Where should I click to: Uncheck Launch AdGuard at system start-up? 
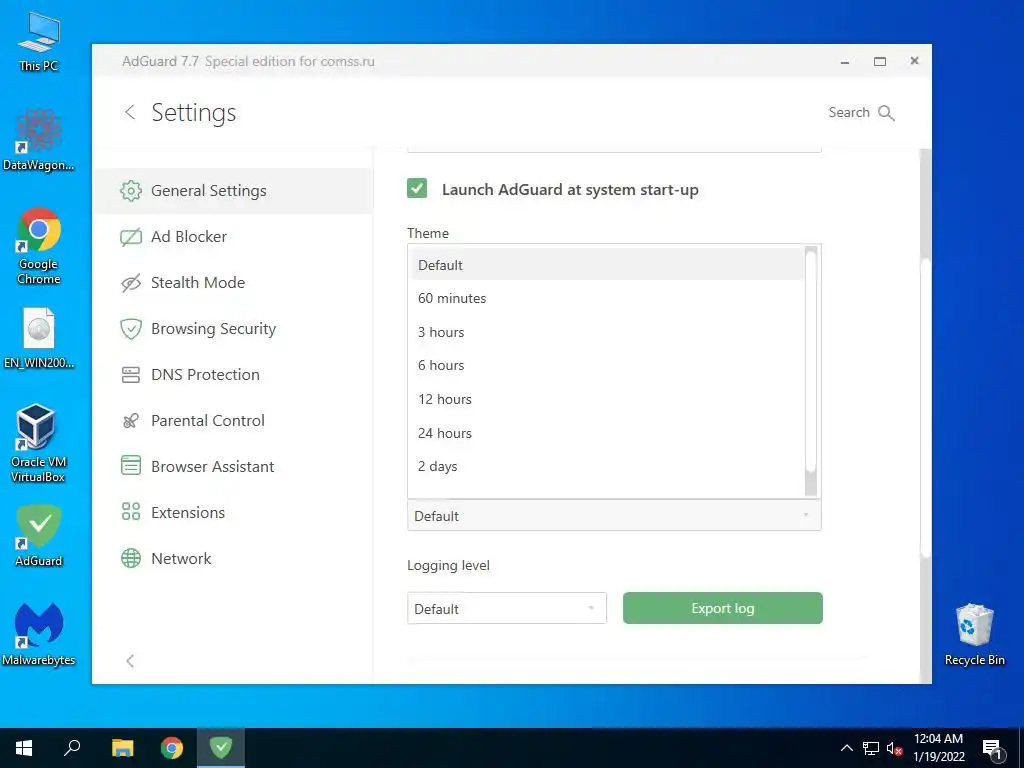pos(417,189)
